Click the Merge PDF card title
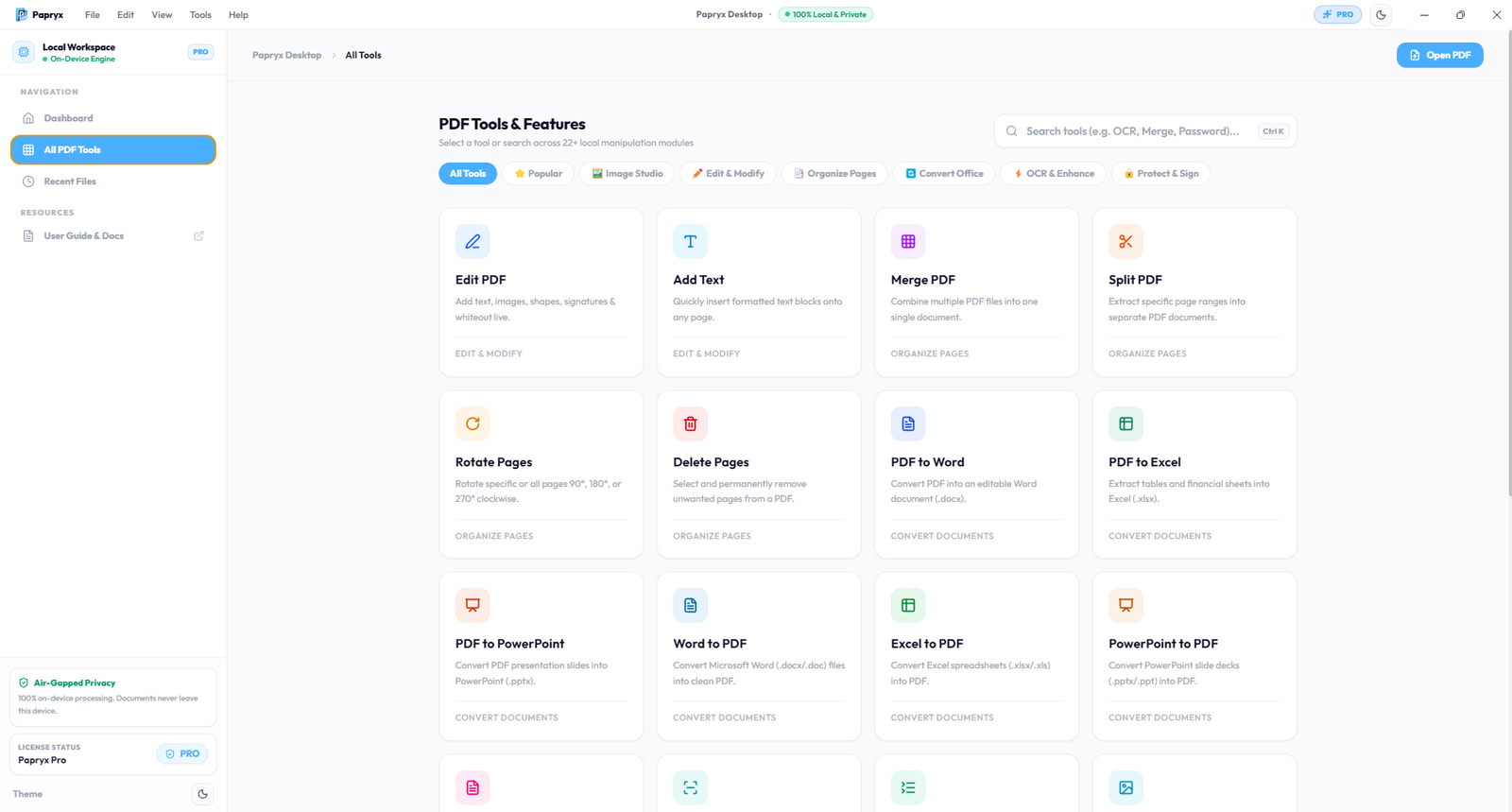 [922, 280]
